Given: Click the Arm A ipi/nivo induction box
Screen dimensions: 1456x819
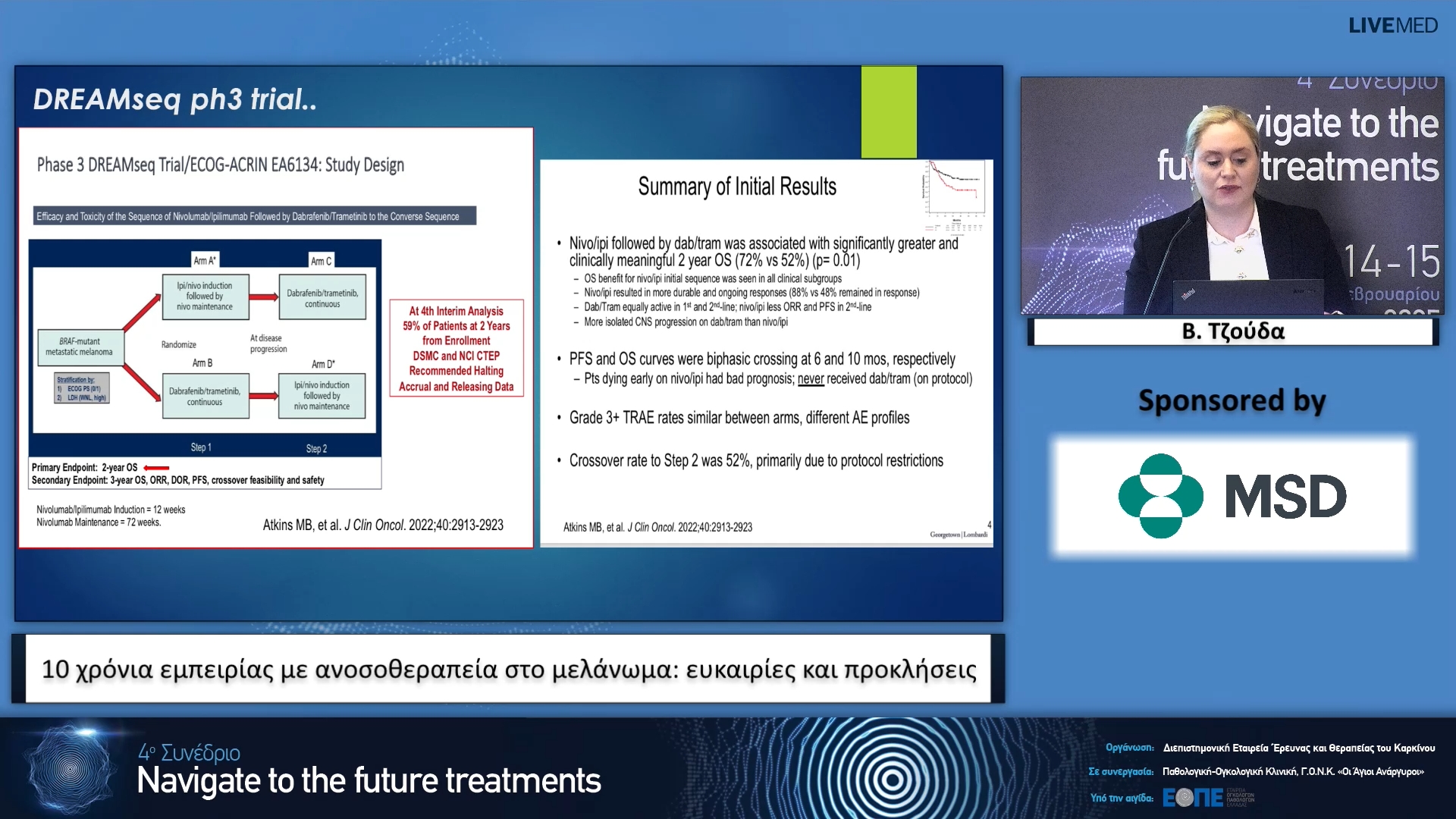Looking at the screenshot, I should (x=205, y=297).
